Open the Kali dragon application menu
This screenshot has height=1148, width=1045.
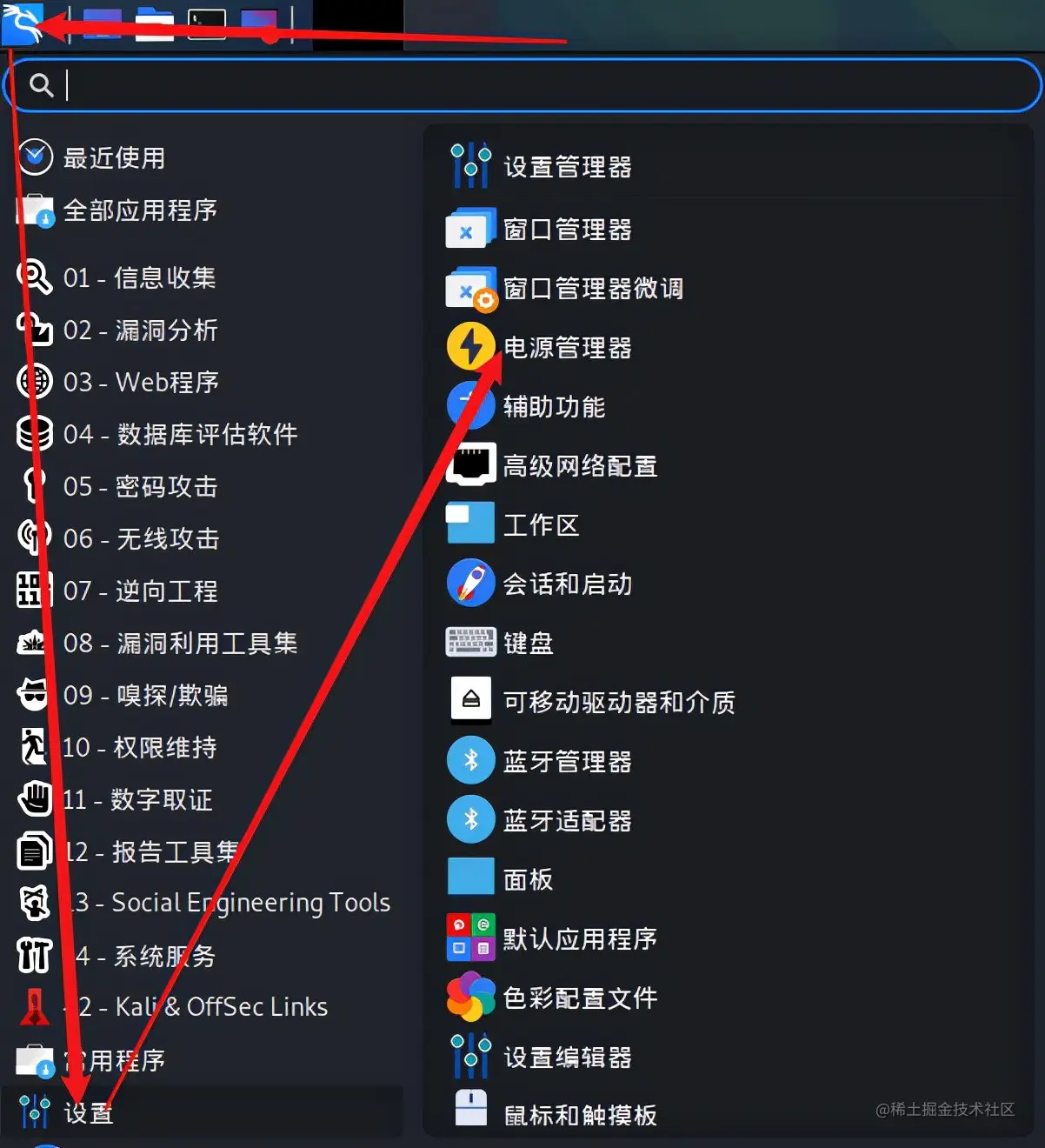(23, 23)
